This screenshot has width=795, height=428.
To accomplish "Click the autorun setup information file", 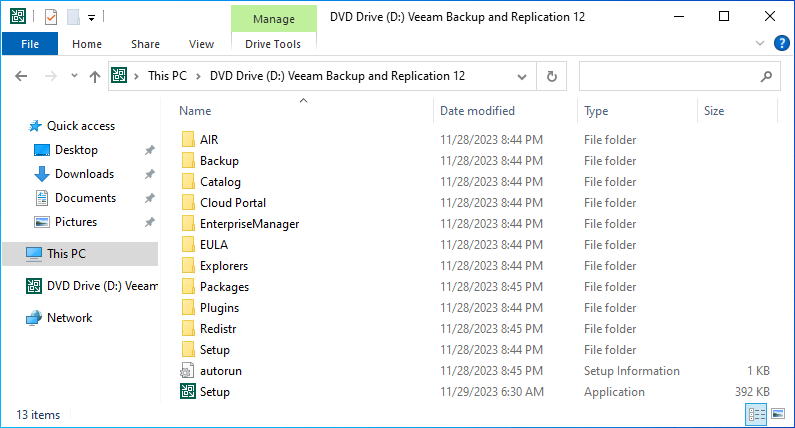I will coord(221,371).
